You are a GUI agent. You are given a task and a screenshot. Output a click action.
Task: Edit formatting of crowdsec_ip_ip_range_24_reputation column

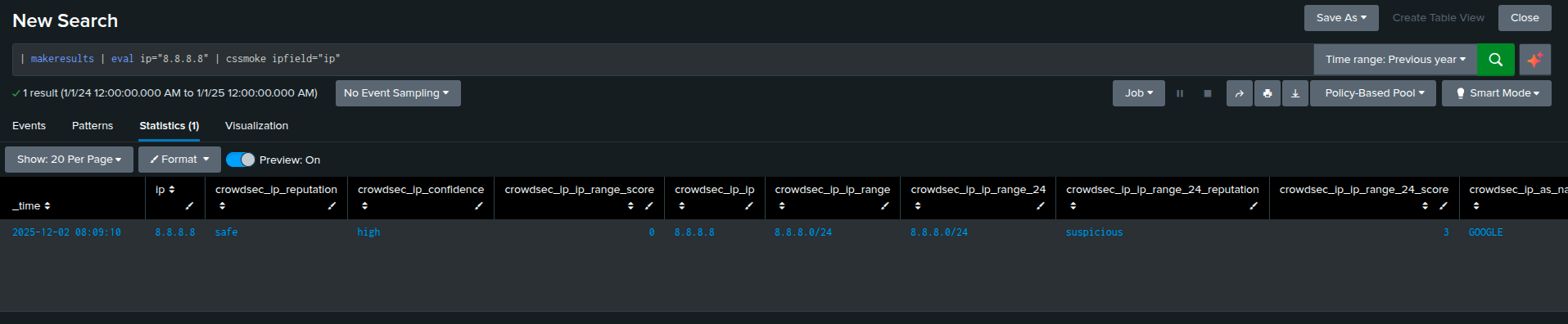pyautogui.click(x=1254, y=206)
